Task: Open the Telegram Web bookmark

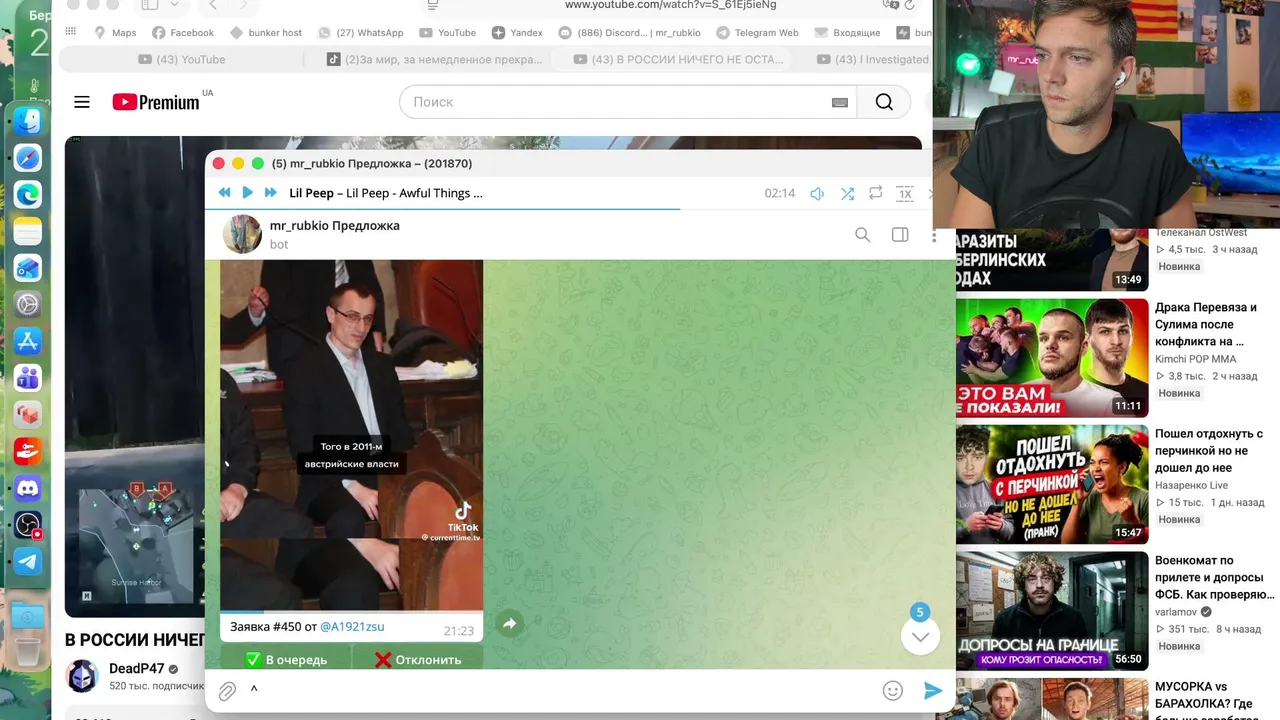Action: [757, 33]
